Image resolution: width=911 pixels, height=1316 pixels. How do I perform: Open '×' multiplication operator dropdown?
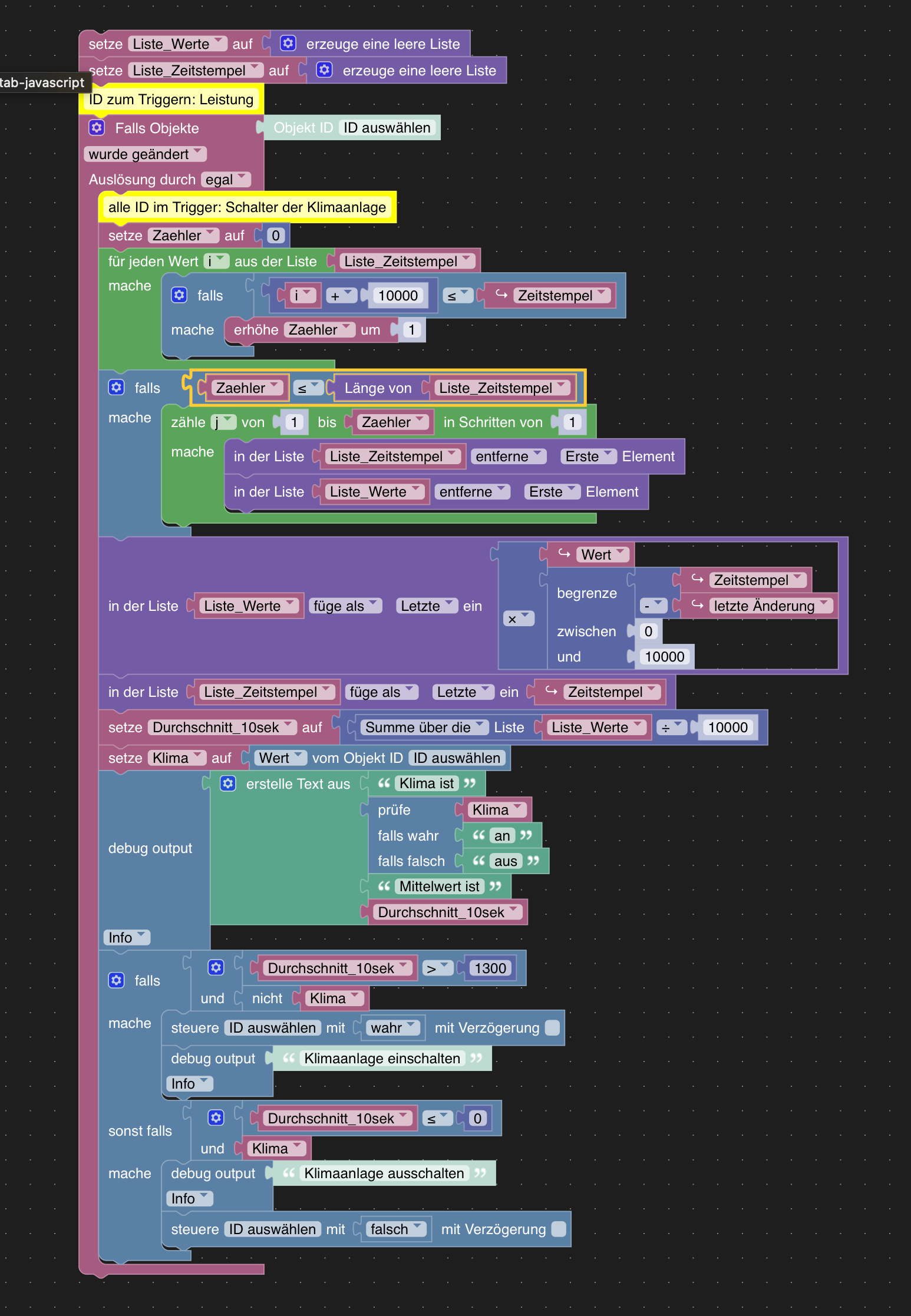click(519, 619)
